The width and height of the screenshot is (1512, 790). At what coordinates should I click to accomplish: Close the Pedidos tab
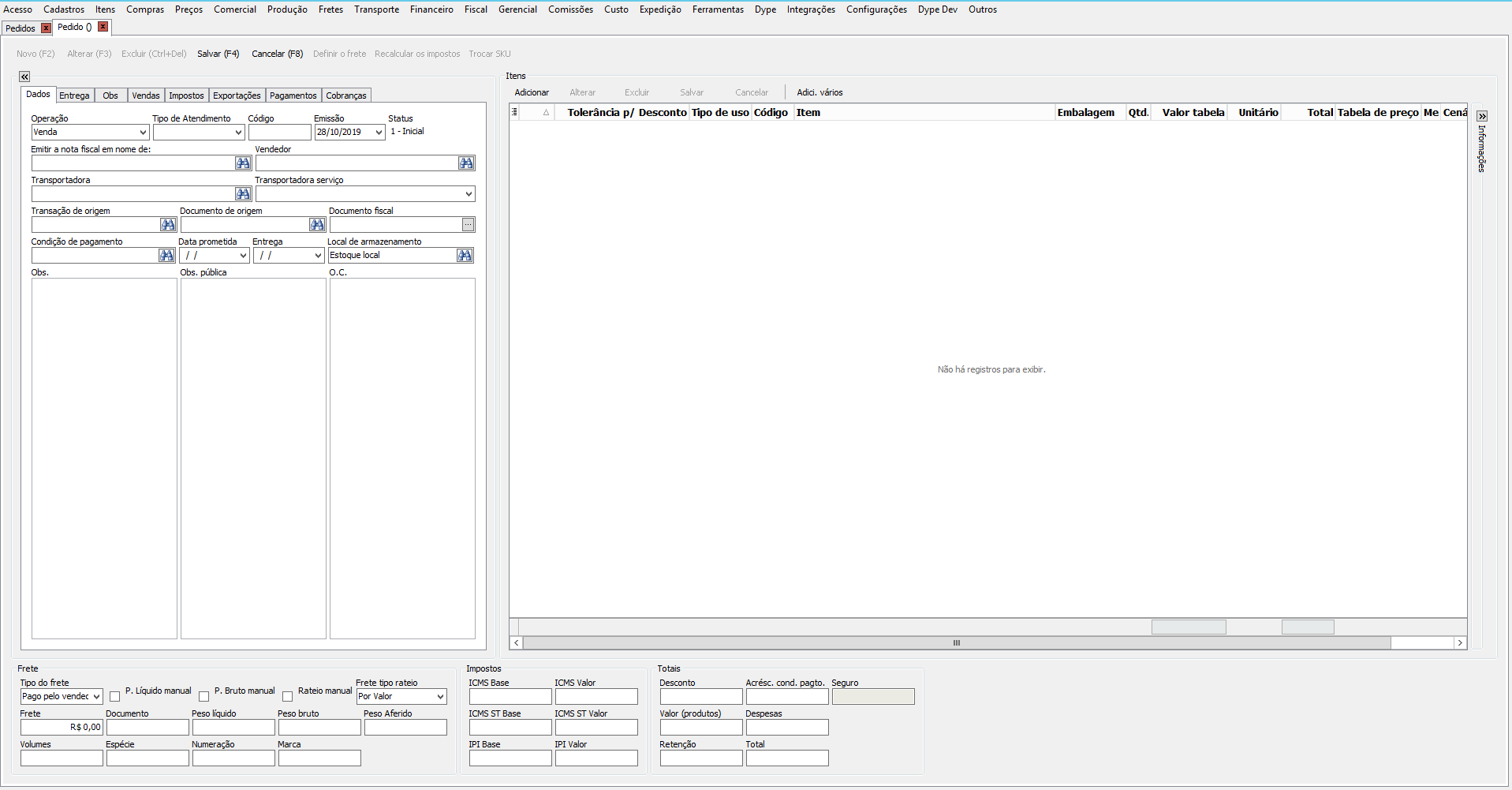pos(46,28)
